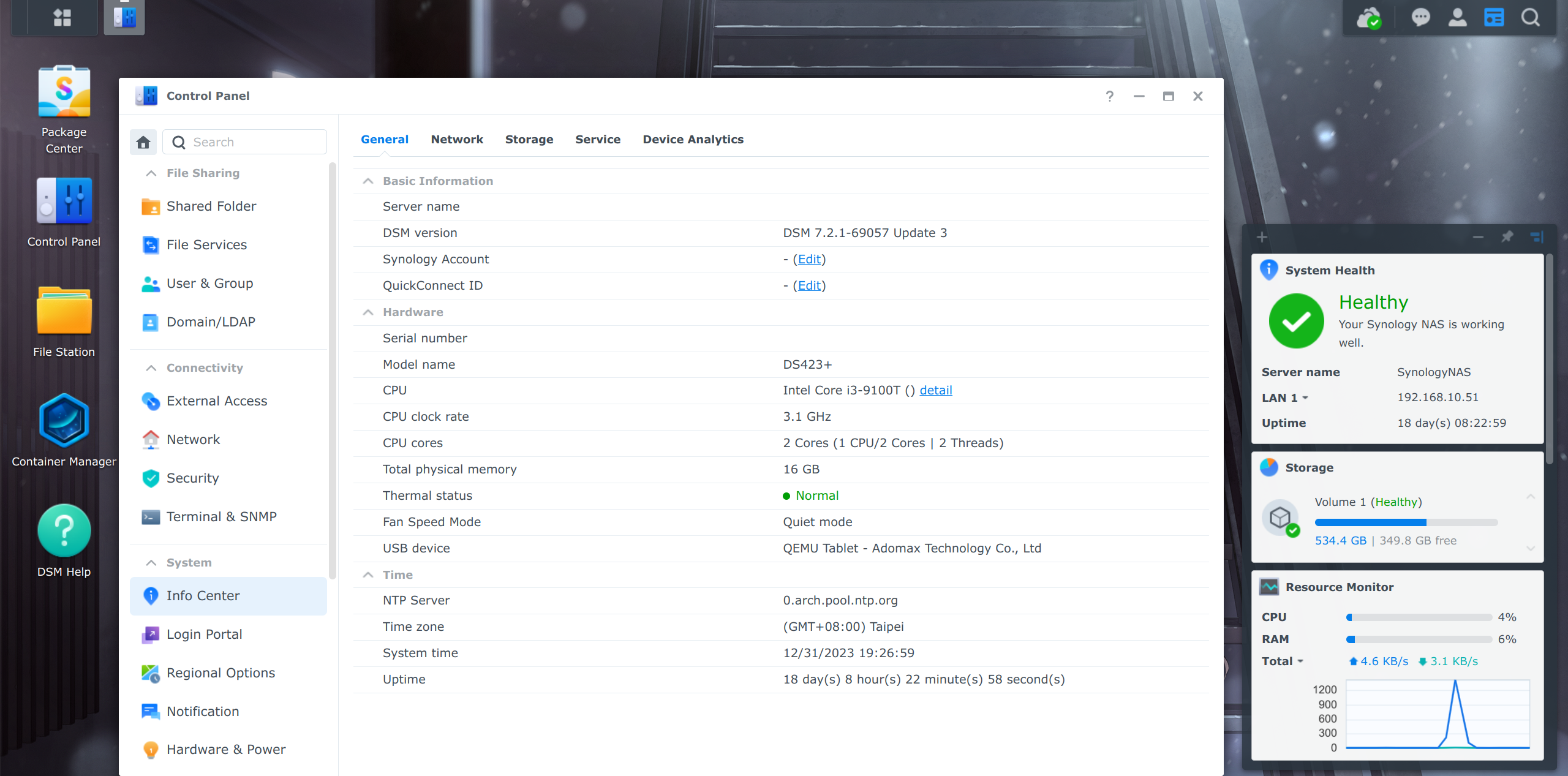The width and height of the screenshot is (1568, 776).
Task: Click the Main Menu grid icon
Action: 62,17
